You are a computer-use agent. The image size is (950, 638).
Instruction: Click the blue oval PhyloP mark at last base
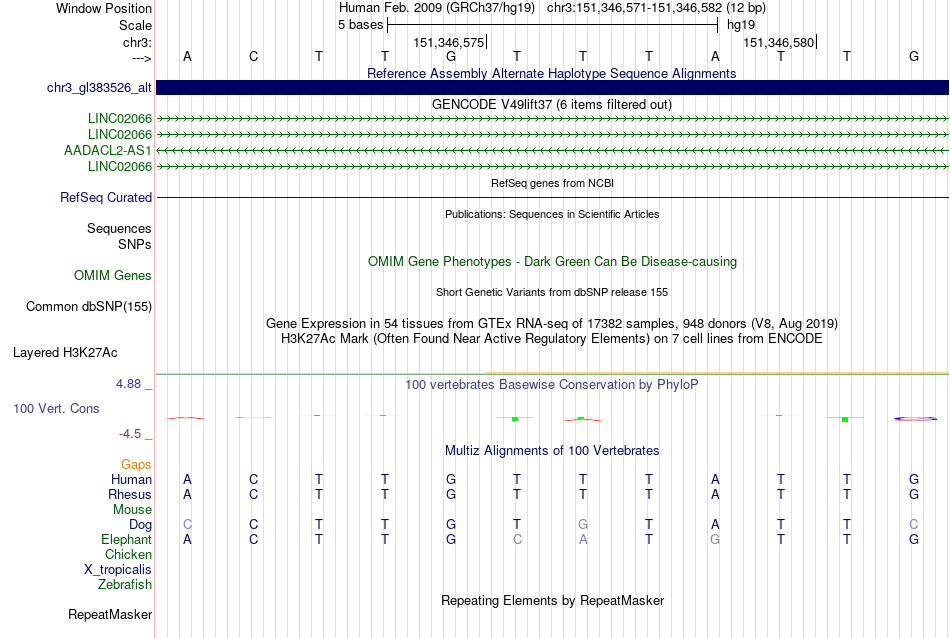915,419
